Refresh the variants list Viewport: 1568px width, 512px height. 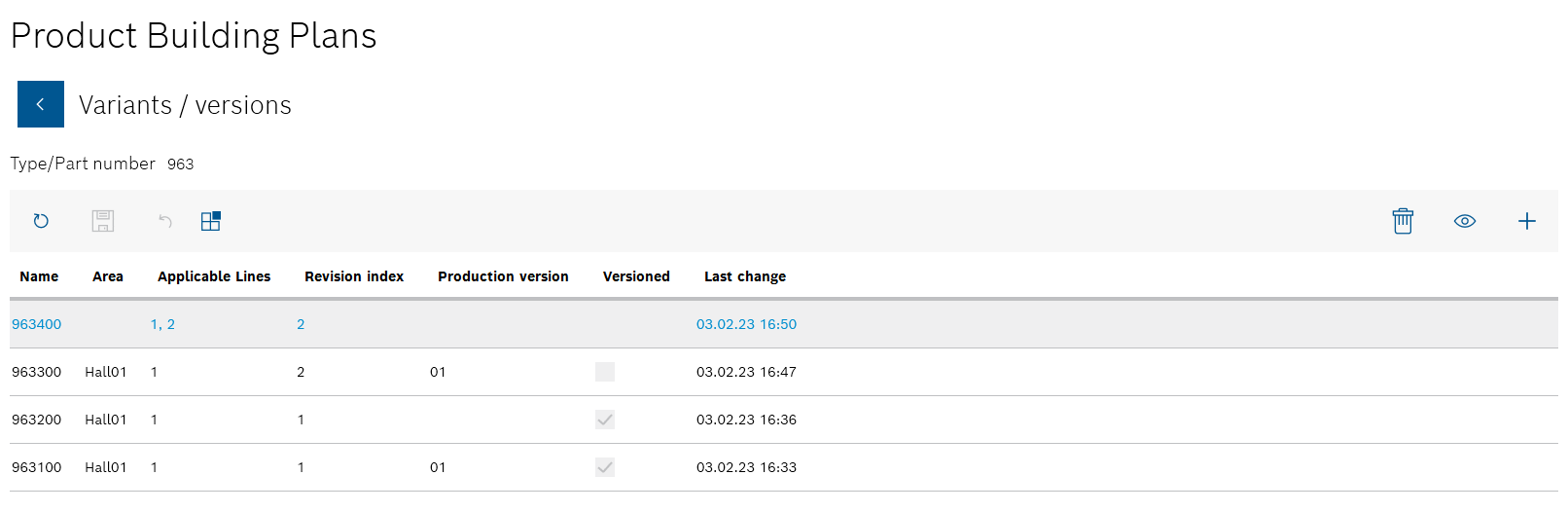pyautogui.click(x=41, y=221)
